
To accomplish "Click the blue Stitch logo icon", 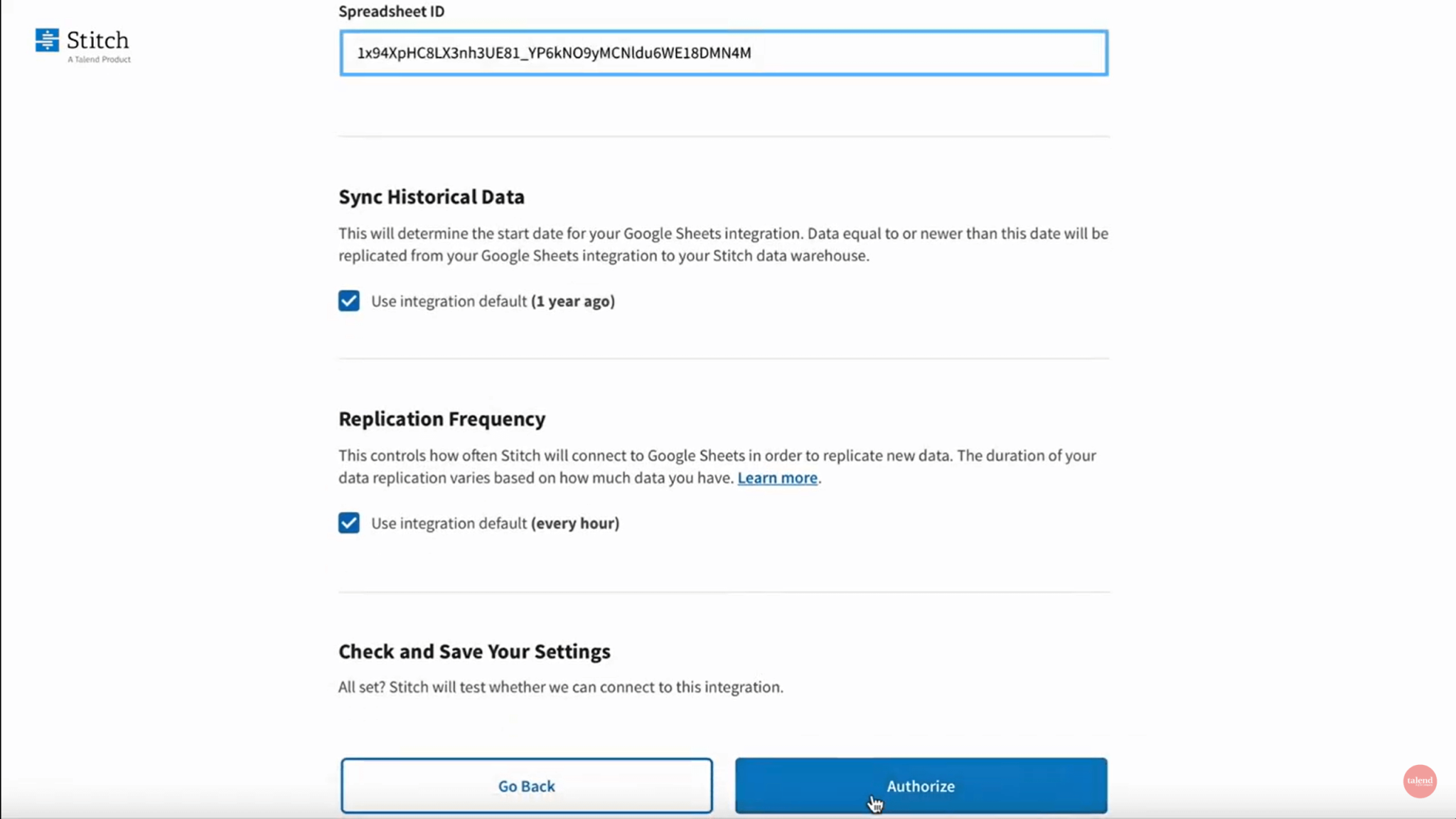I will 47,40.
